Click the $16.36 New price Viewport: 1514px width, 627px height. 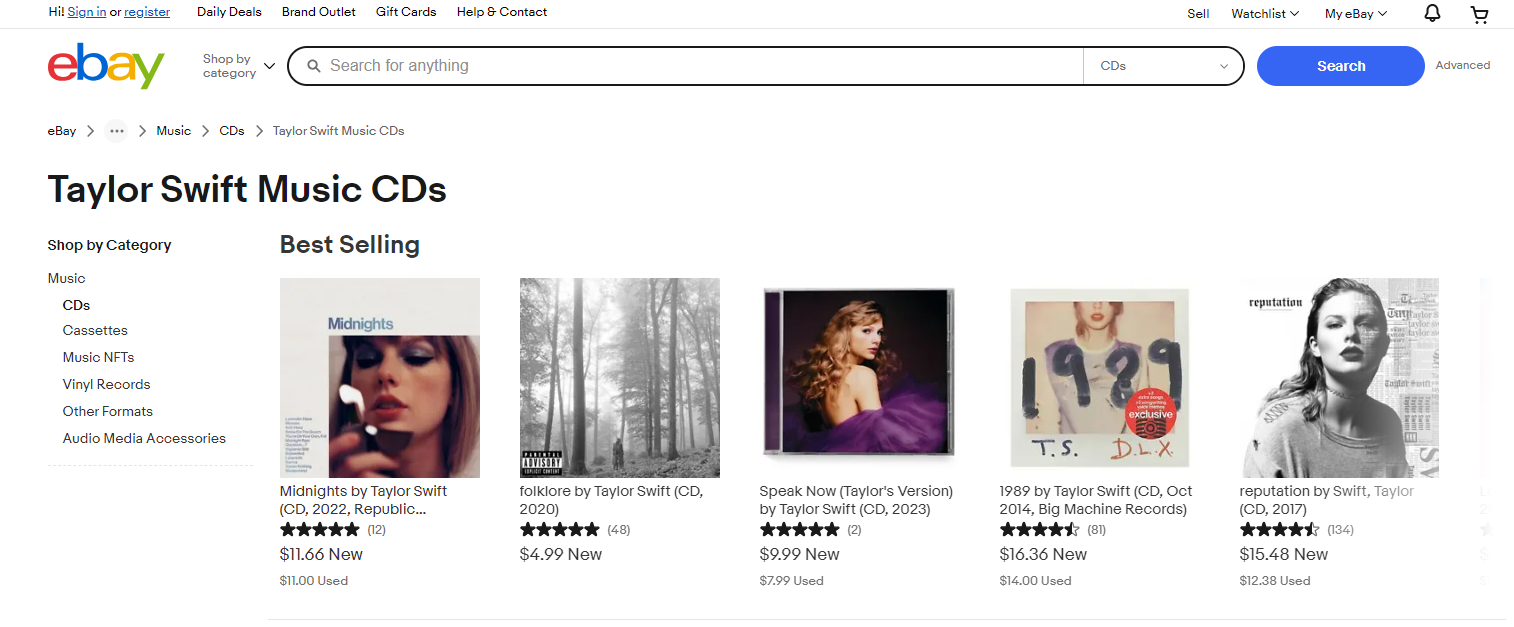[1043, 554]
